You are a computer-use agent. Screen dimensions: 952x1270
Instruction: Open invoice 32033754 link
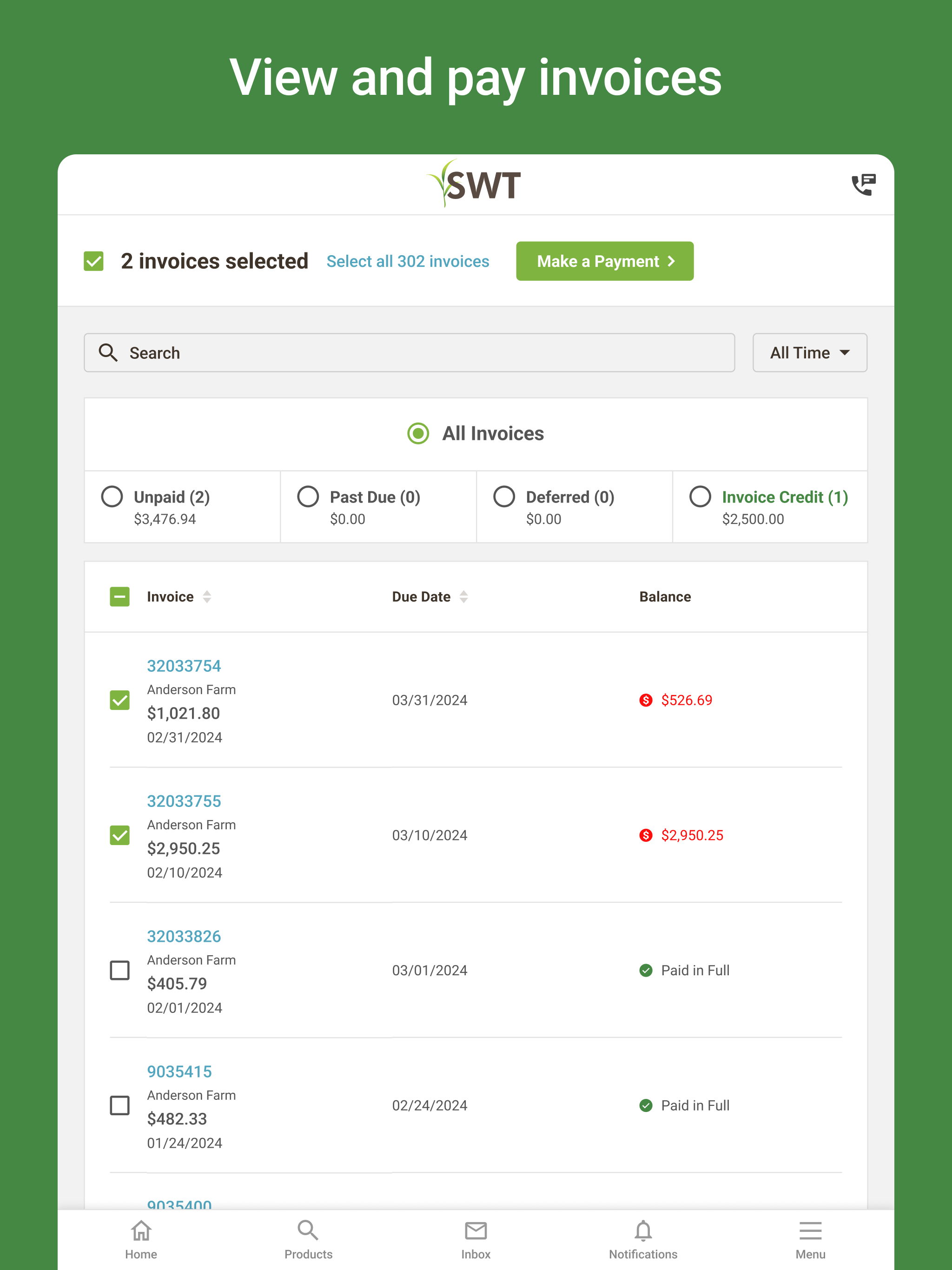tap(184, 666)
